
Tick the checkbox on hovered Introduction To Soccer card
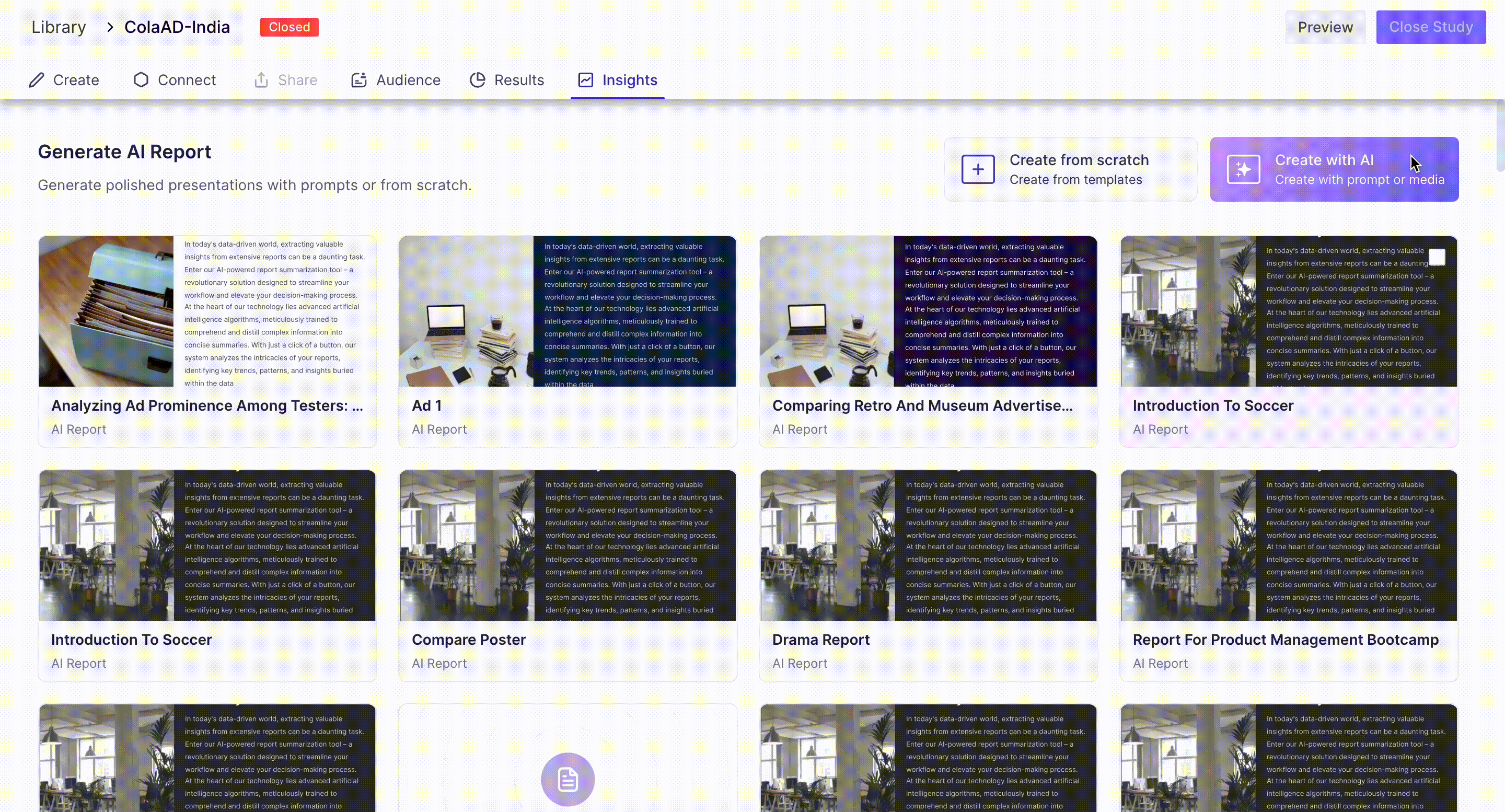click(1437, 257)
